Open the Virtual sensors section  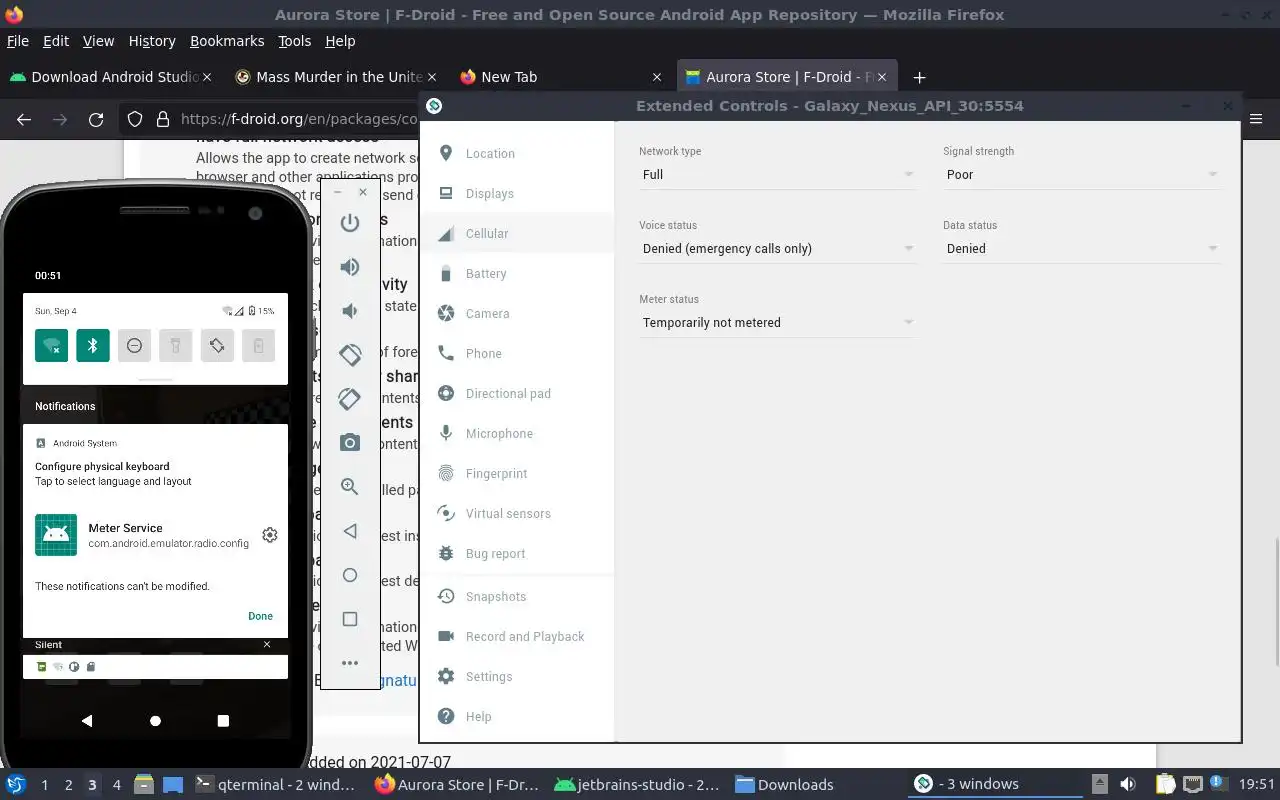[516, 513]
